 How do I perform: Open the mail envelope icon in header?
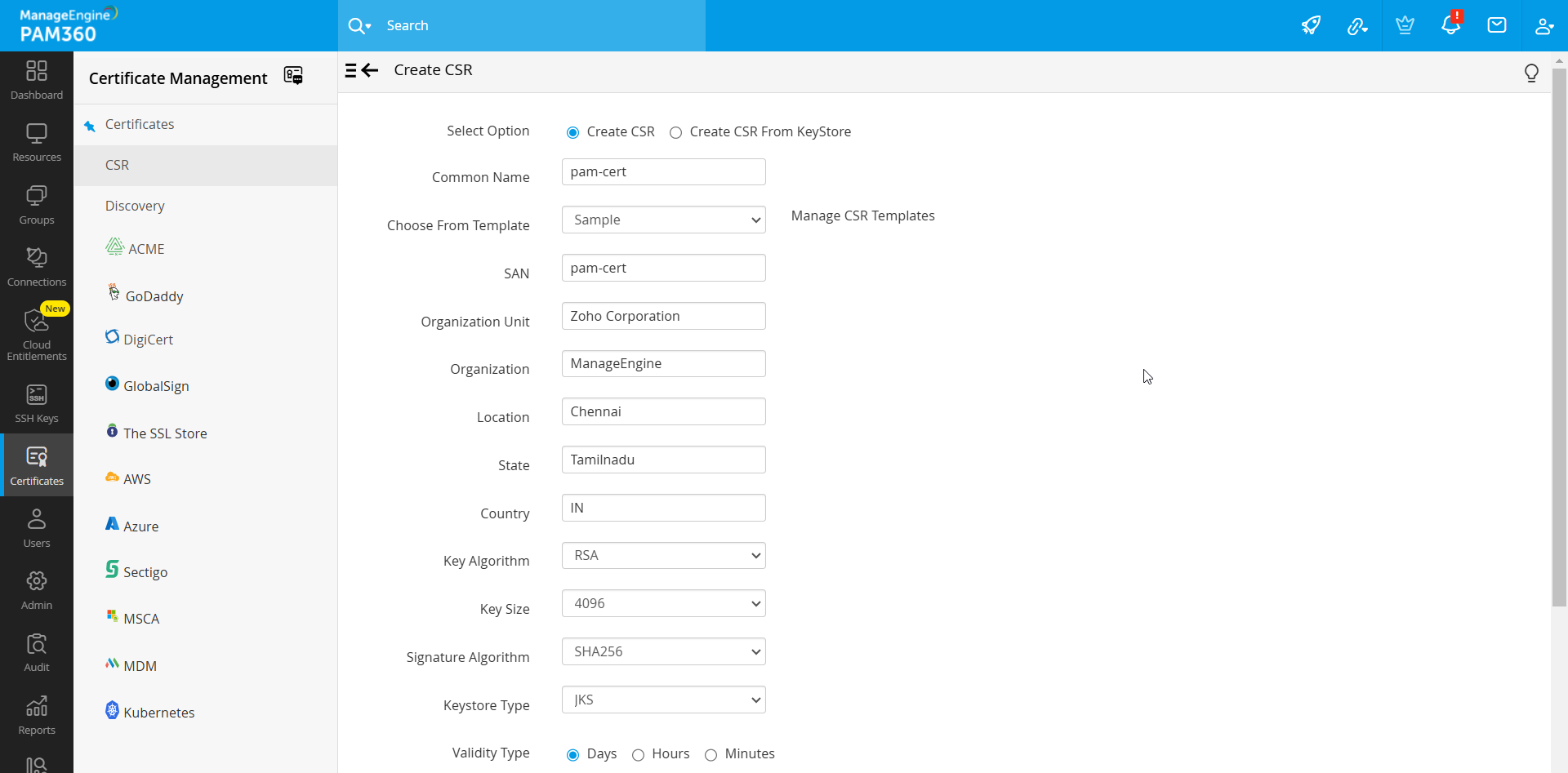[1497, 25]
